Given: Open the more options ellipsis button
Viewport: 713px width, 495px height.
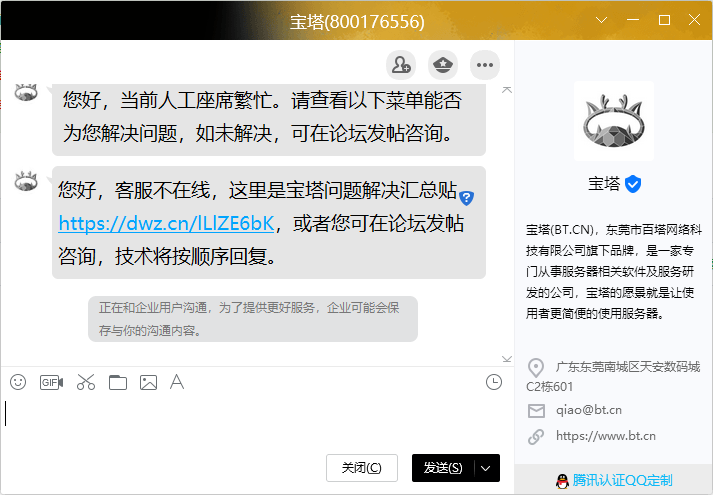Looking at the screenshot, I should point(485,65).
